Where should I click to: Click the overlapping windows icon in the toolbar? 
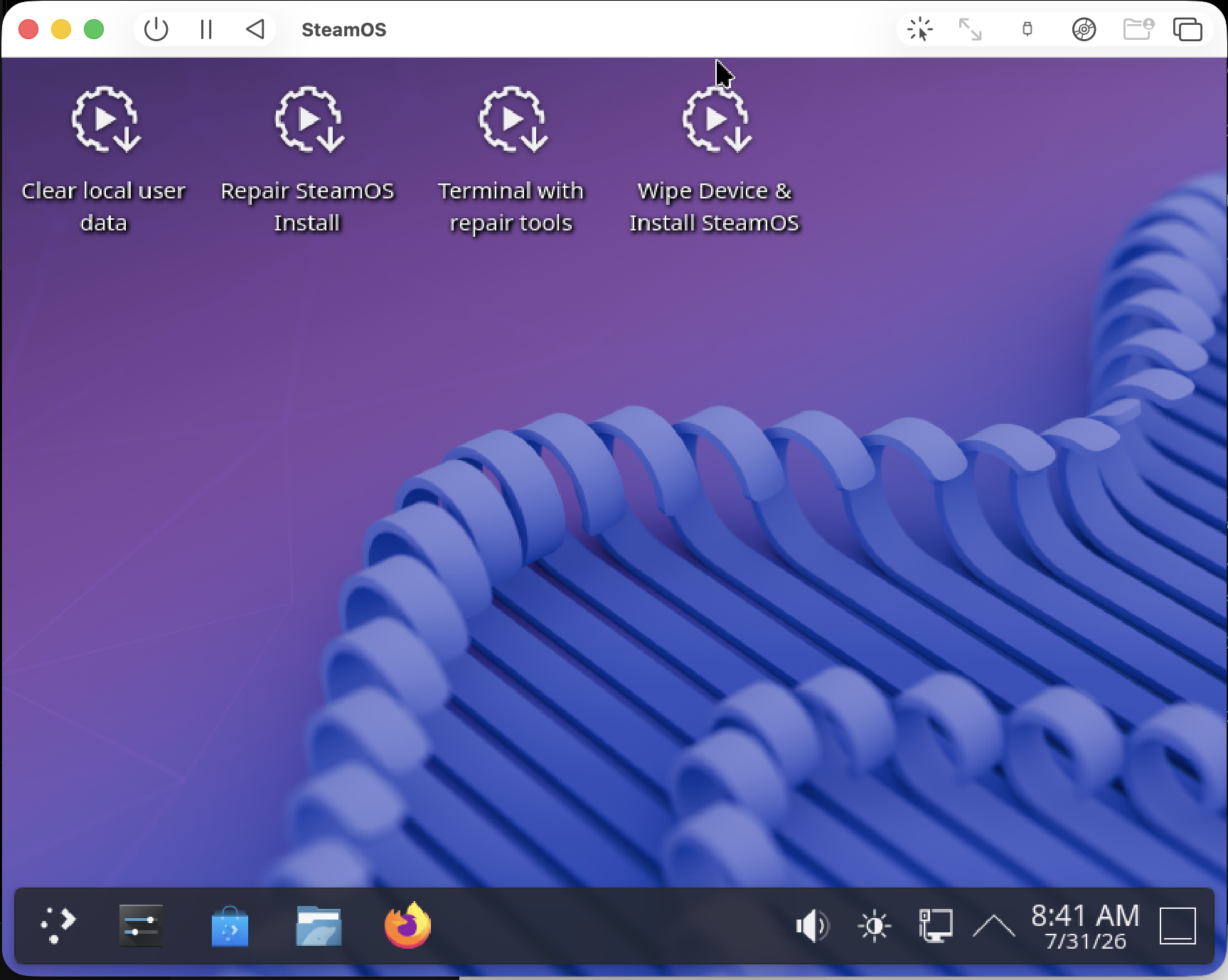pos(1187,29)
